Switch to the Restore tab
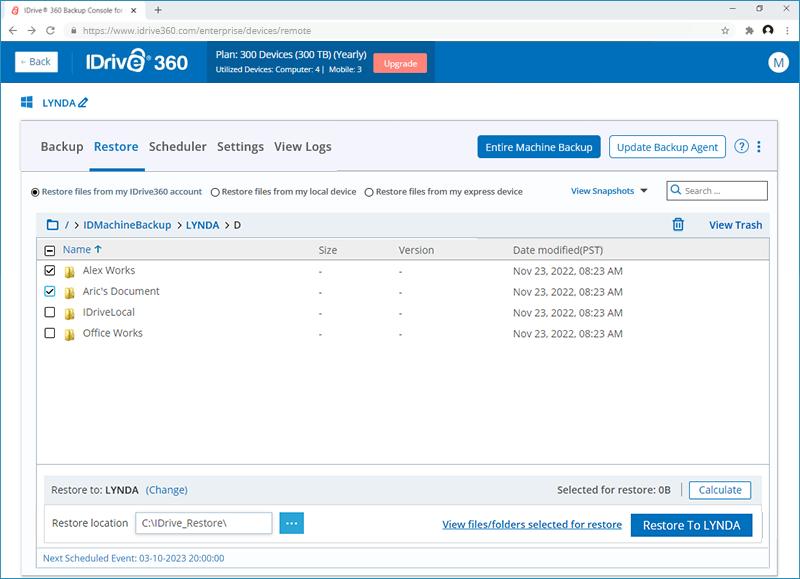This screenshot has height=579, width=800. click(x=116, y=147)
